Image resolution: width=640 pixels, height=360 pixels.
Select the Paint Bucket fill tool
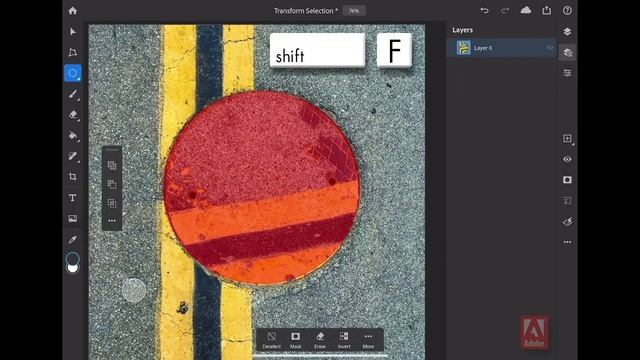coord(73,136)
